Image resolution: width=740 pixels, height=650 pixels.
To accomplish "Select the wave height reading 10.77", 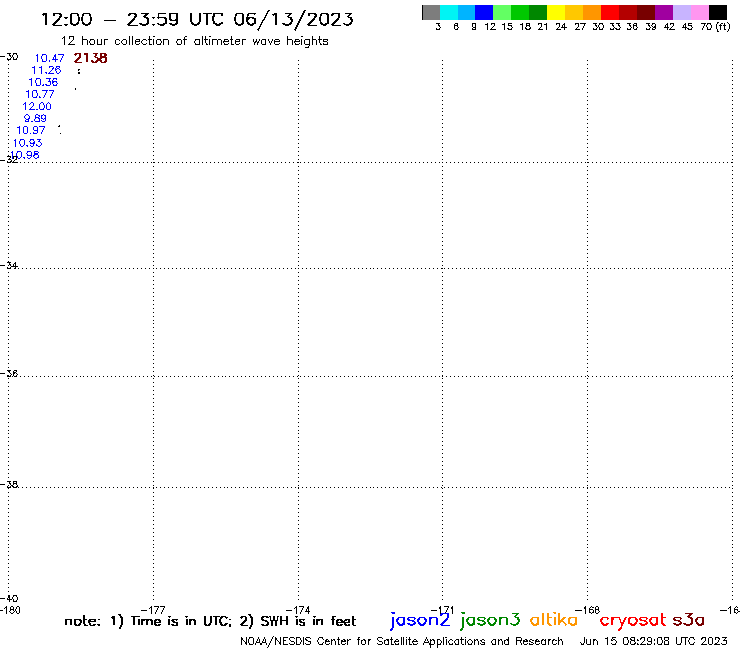I will (40, 94).
